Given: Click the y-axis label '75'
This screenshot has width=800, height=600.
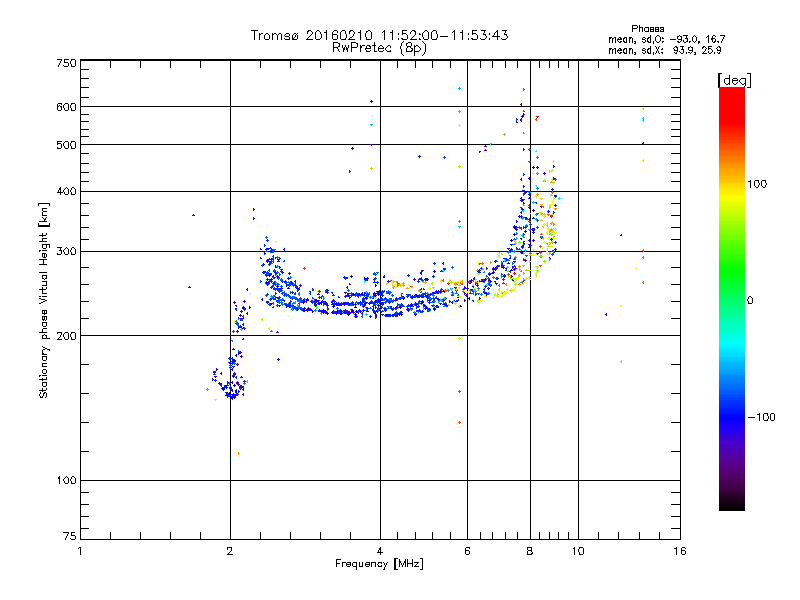Looking at the screenshot, I should coord(70,536).
